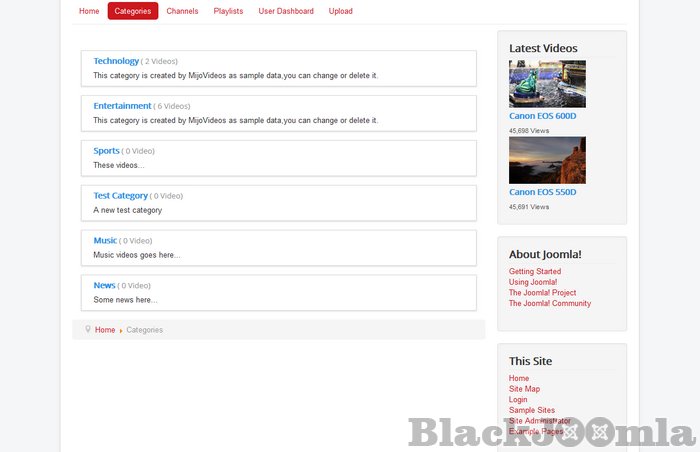Open the User Dashboard page
700x452 pixels.
pos(286,11)
